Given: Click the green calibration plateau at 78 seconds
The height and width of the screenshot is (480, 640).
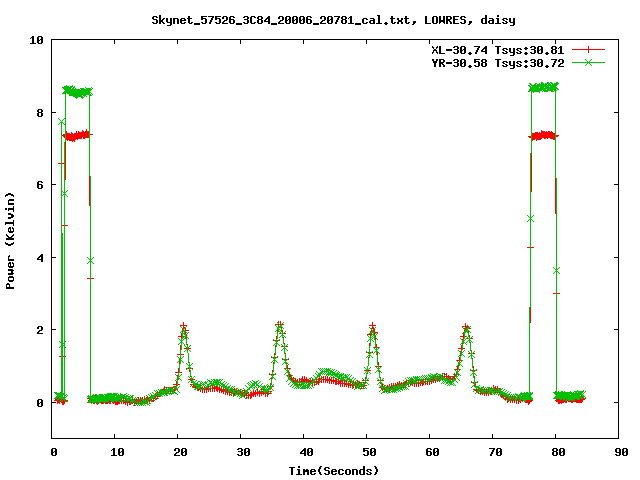Looking at the screenshot, I should (x=543, y=87).
